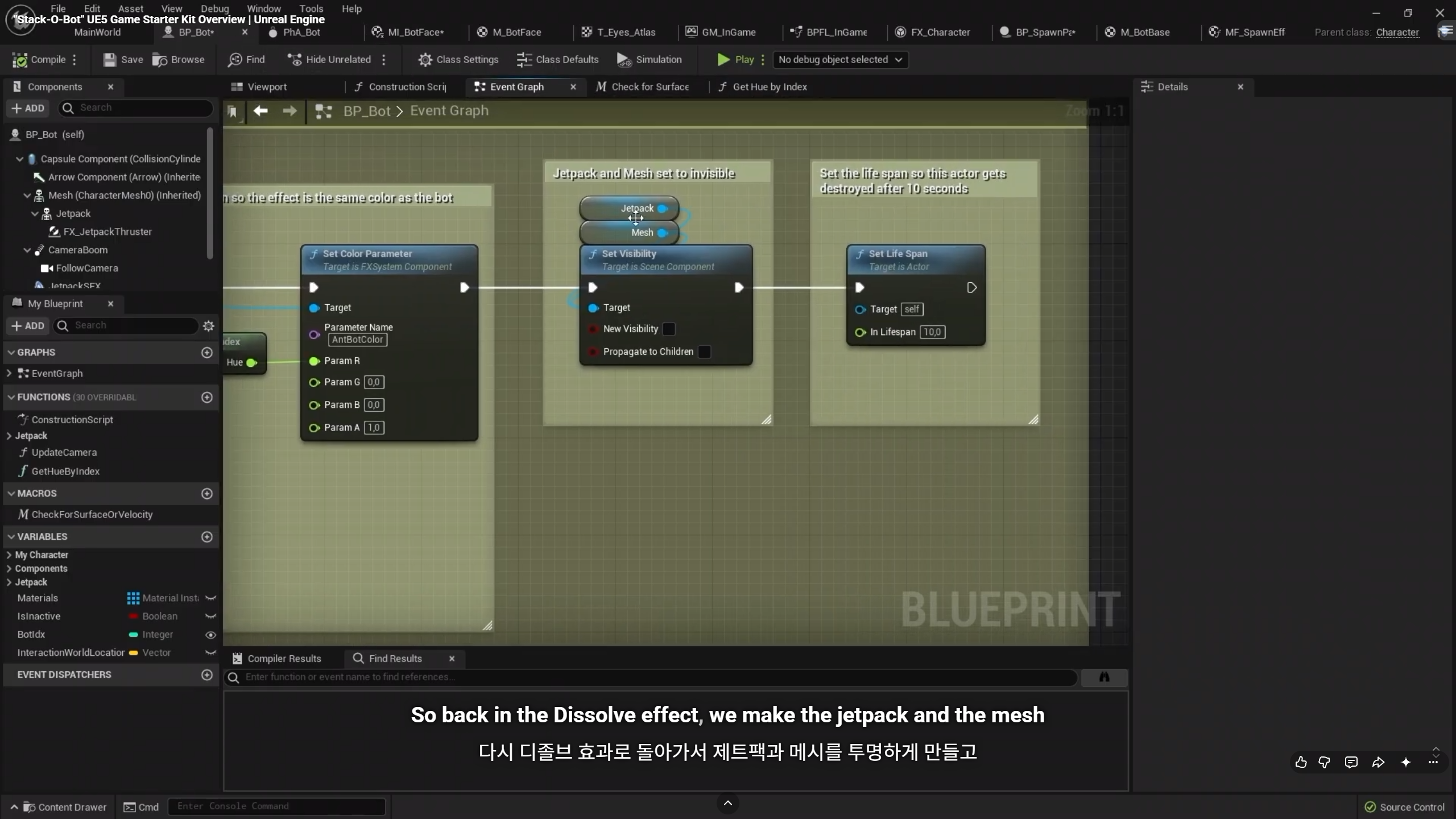This screenshot has height=819, width=1456.
Task: Start the Simulation
Action: 649,60
